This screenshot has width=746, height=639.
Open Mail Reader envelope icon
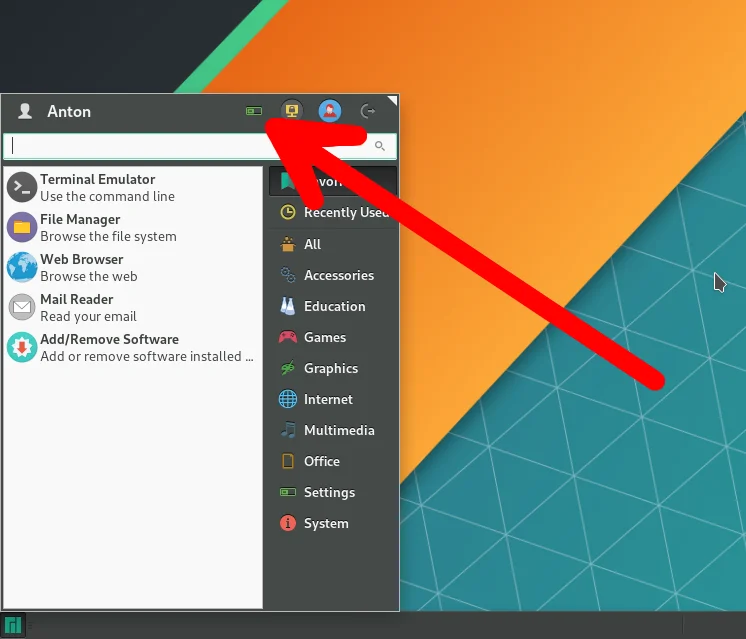point(22,307)
